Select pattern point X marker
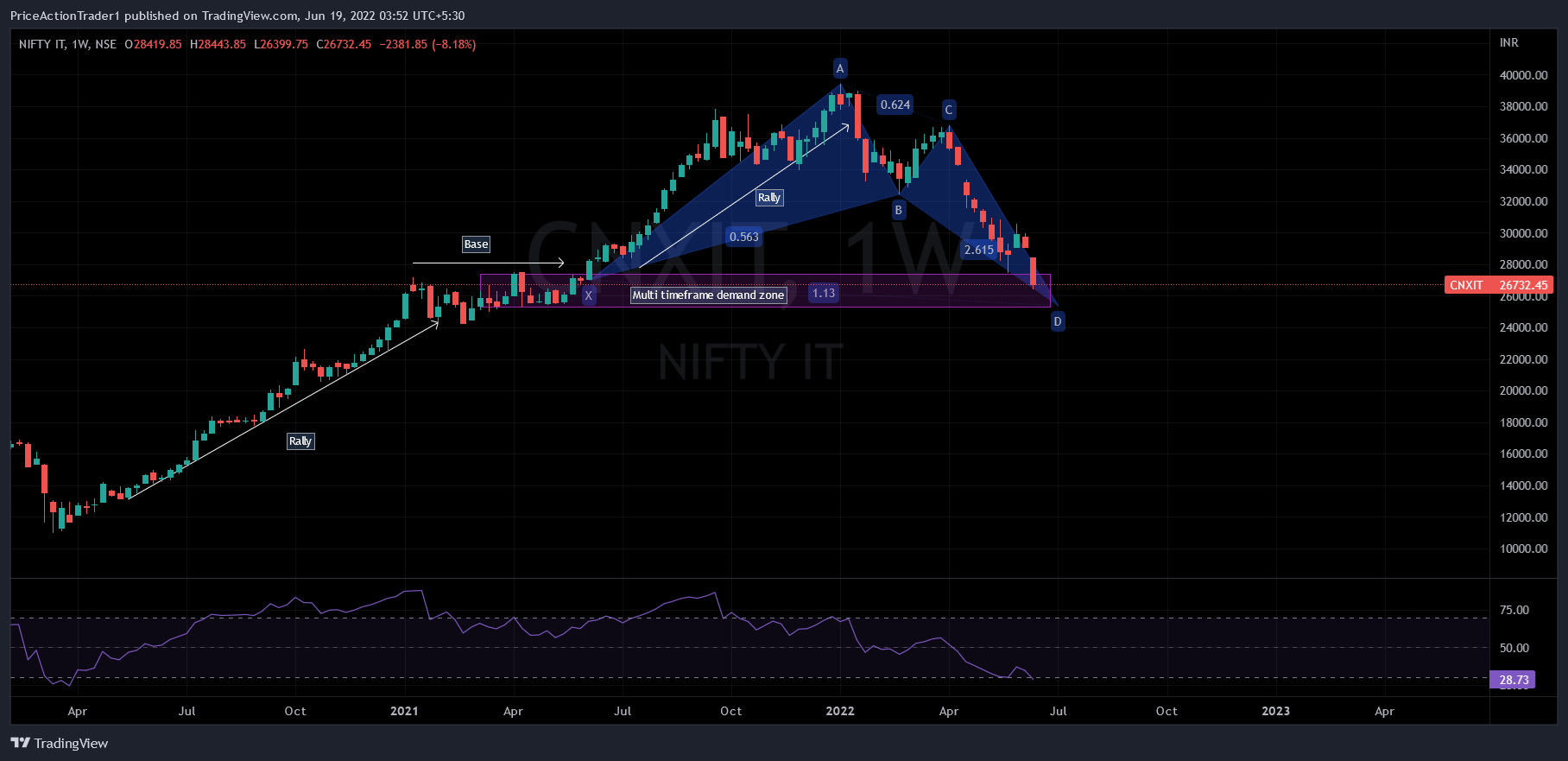The width and height of the screenshot is (1568, 761). click(588, 295)
